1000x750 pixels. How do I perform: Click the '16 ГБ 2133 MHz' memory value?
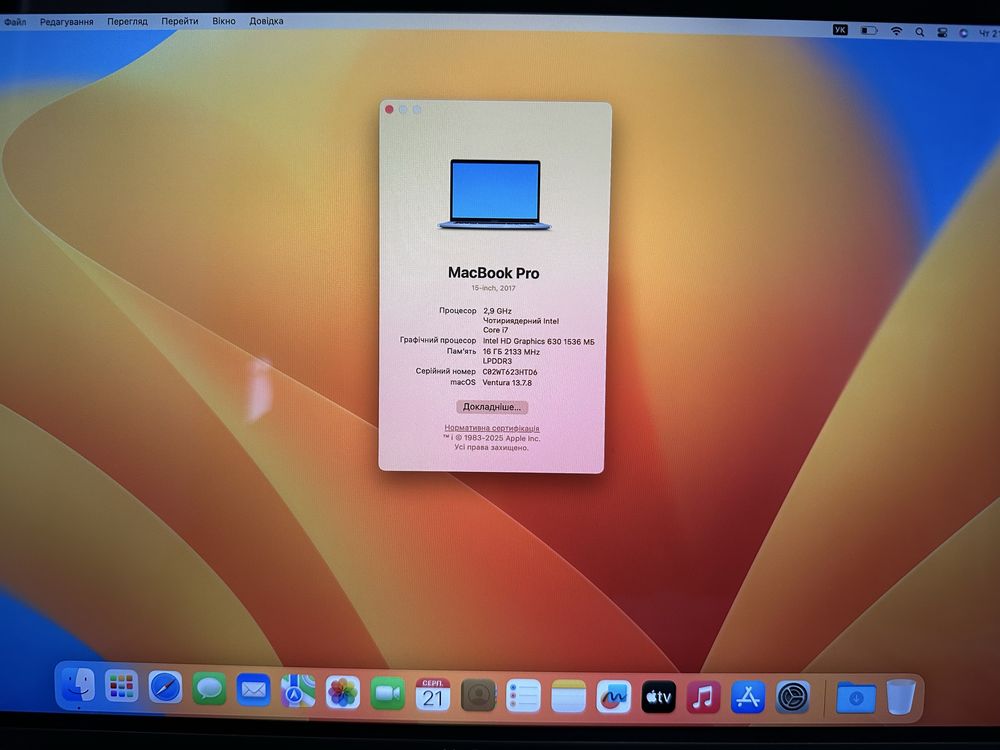511,351
